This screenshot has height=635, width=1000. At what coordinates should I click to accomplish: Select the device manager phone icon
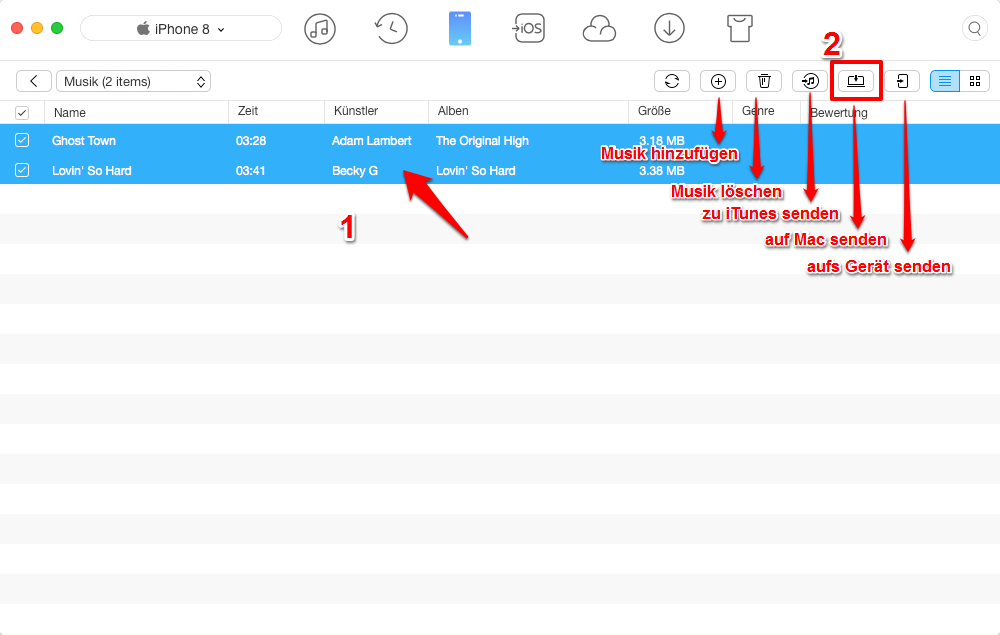click(x=460, y=29)
